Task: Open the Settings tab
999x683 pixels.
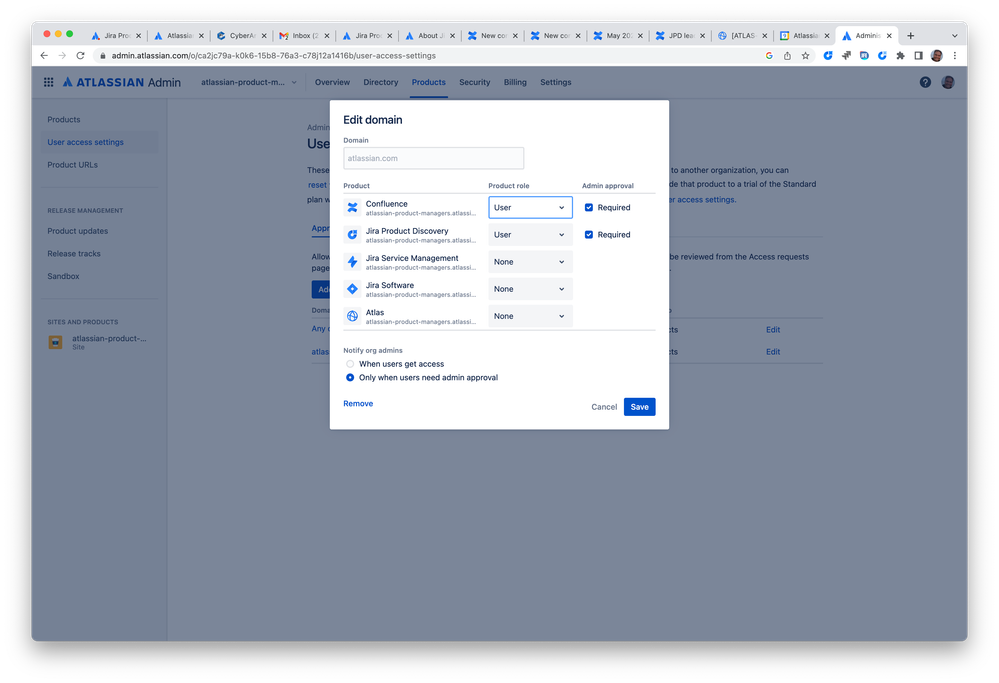Action: click(x=556, y=82)
